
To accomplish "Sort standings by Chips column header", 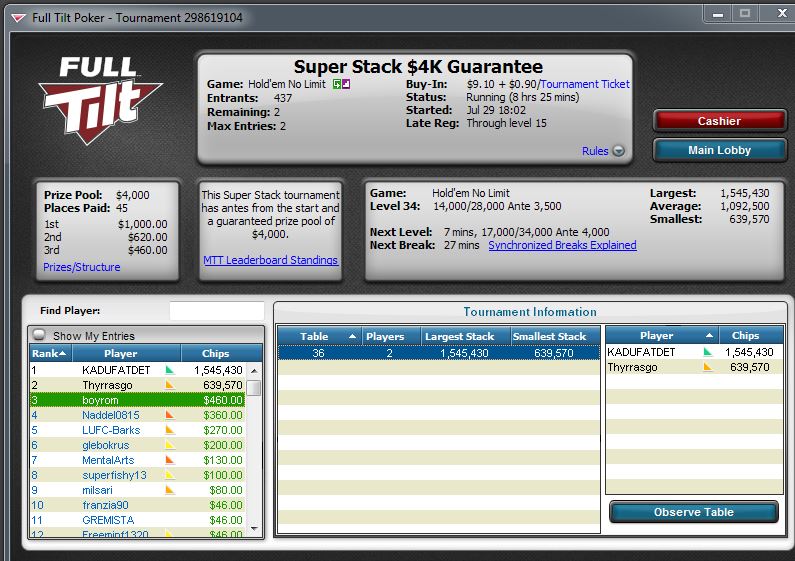I will click(222, 354).
